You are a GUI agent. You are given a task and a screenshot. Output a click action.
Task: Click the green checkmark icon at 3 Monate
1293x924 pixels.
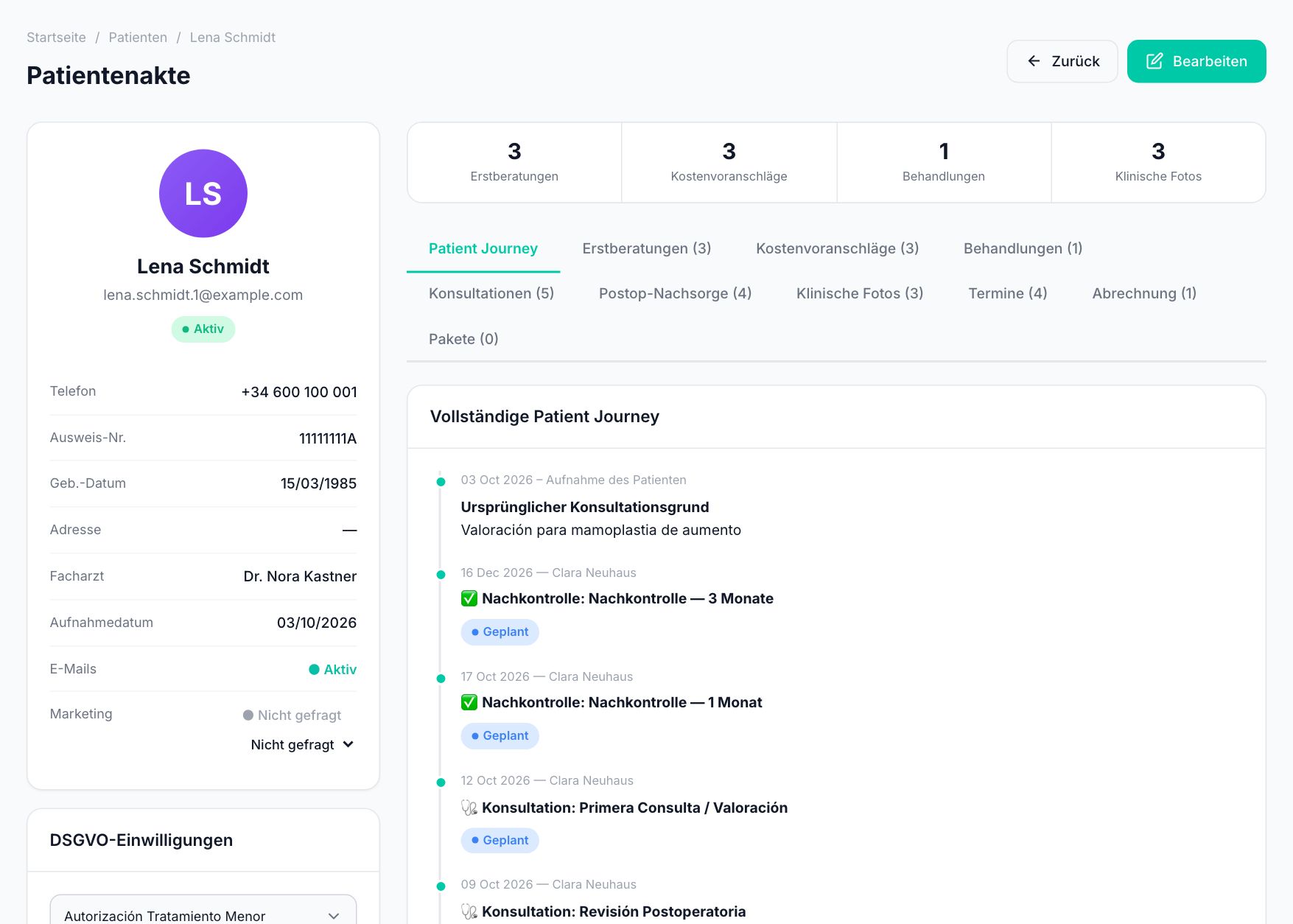tap(469, 598)
